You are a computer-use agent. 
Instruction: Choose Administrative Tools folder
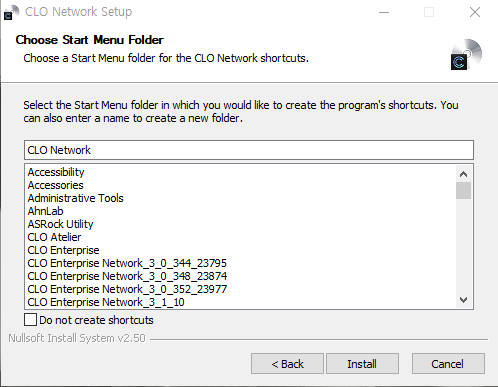(76, 198)
